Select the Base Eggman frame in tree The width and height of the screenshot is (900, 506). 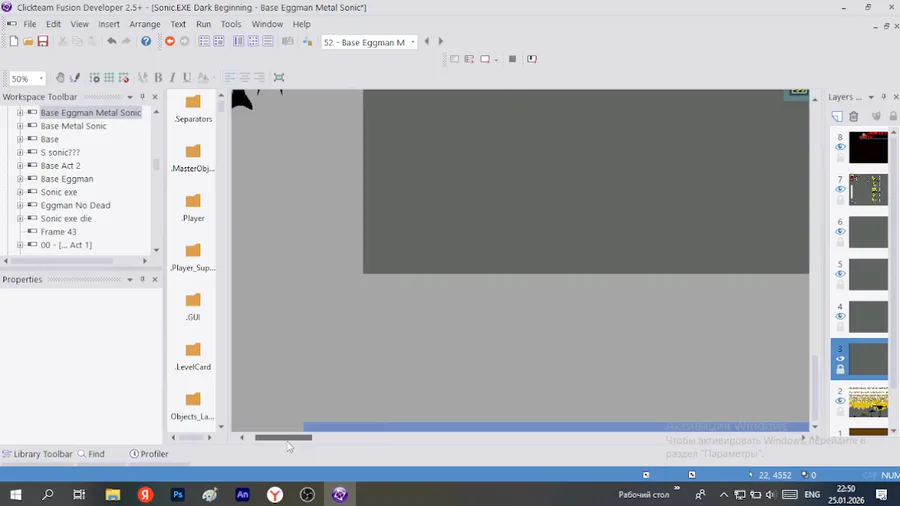[x=67, y=179]
